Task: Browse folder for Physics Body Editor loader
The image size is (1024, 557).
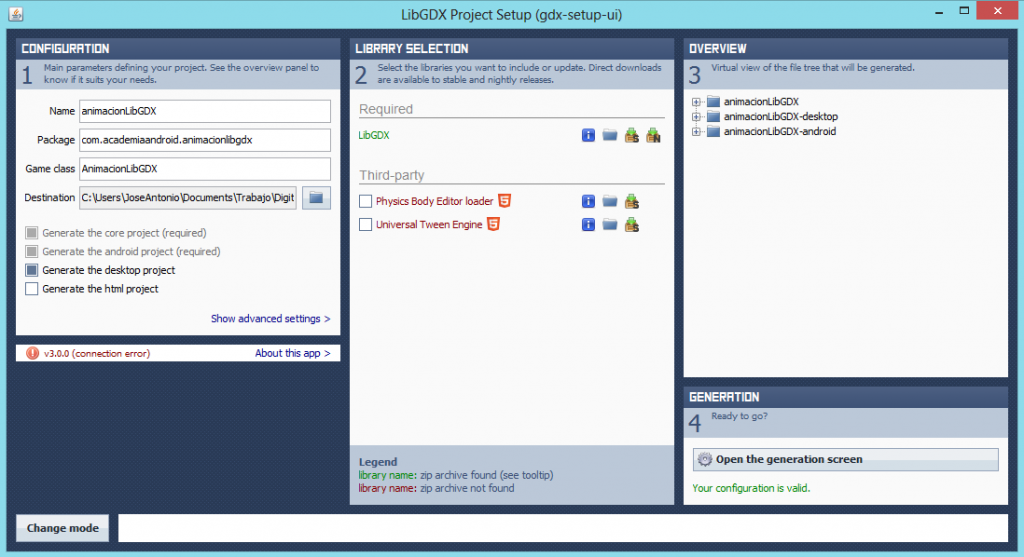Action: pyautogui.click(x=610, y=201)
